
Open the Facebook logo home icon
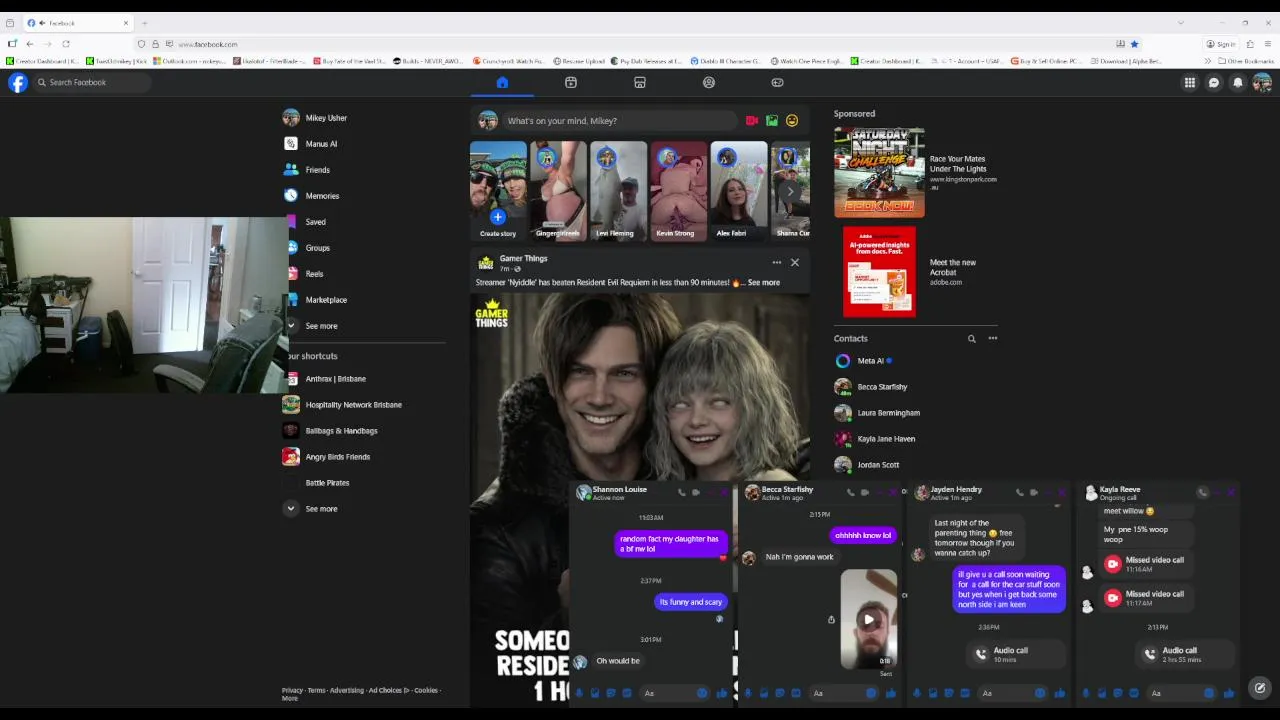point(18,83)
